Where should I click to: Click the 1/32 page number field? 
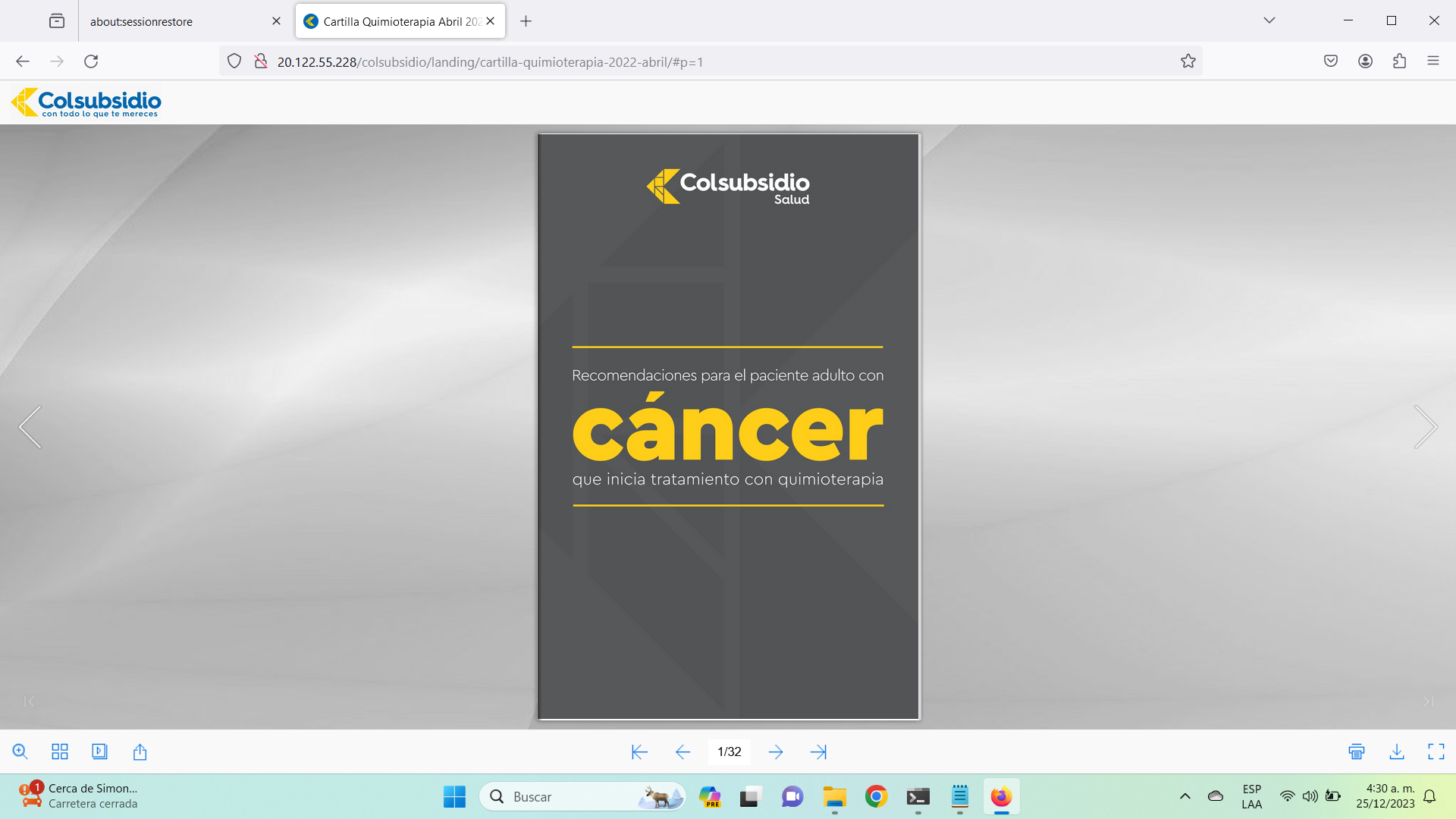(x=729, y=752)
